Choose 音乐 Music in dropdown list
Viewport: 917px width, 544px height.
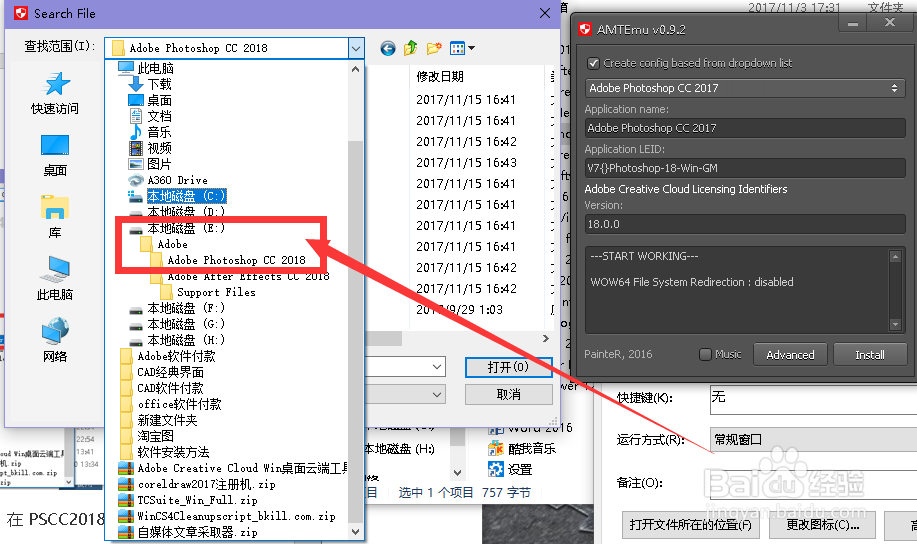[x=150, y=132]
